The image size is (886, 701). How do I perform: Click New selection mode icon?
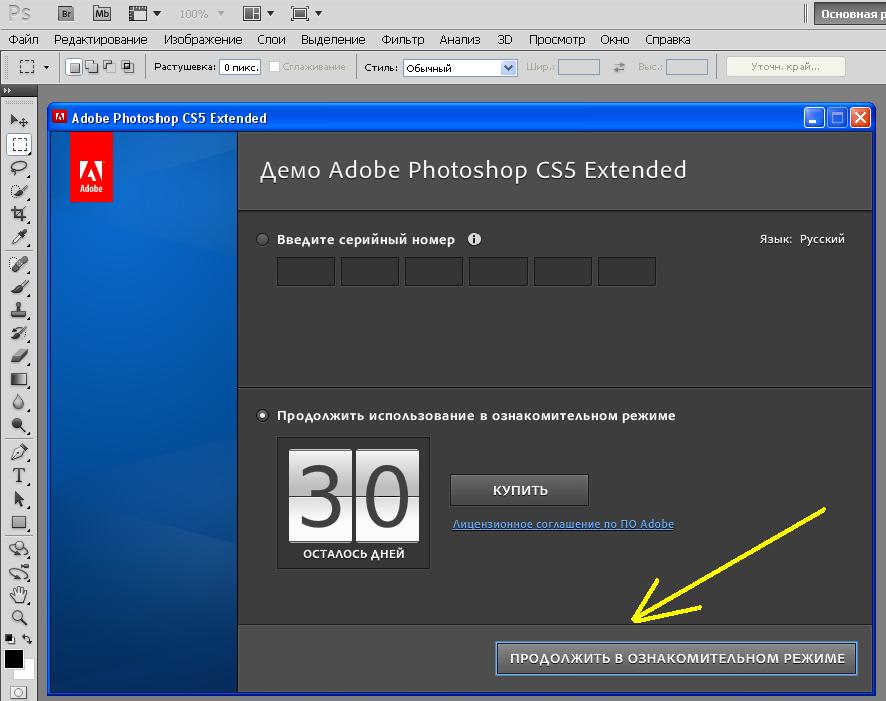point(74,67)
